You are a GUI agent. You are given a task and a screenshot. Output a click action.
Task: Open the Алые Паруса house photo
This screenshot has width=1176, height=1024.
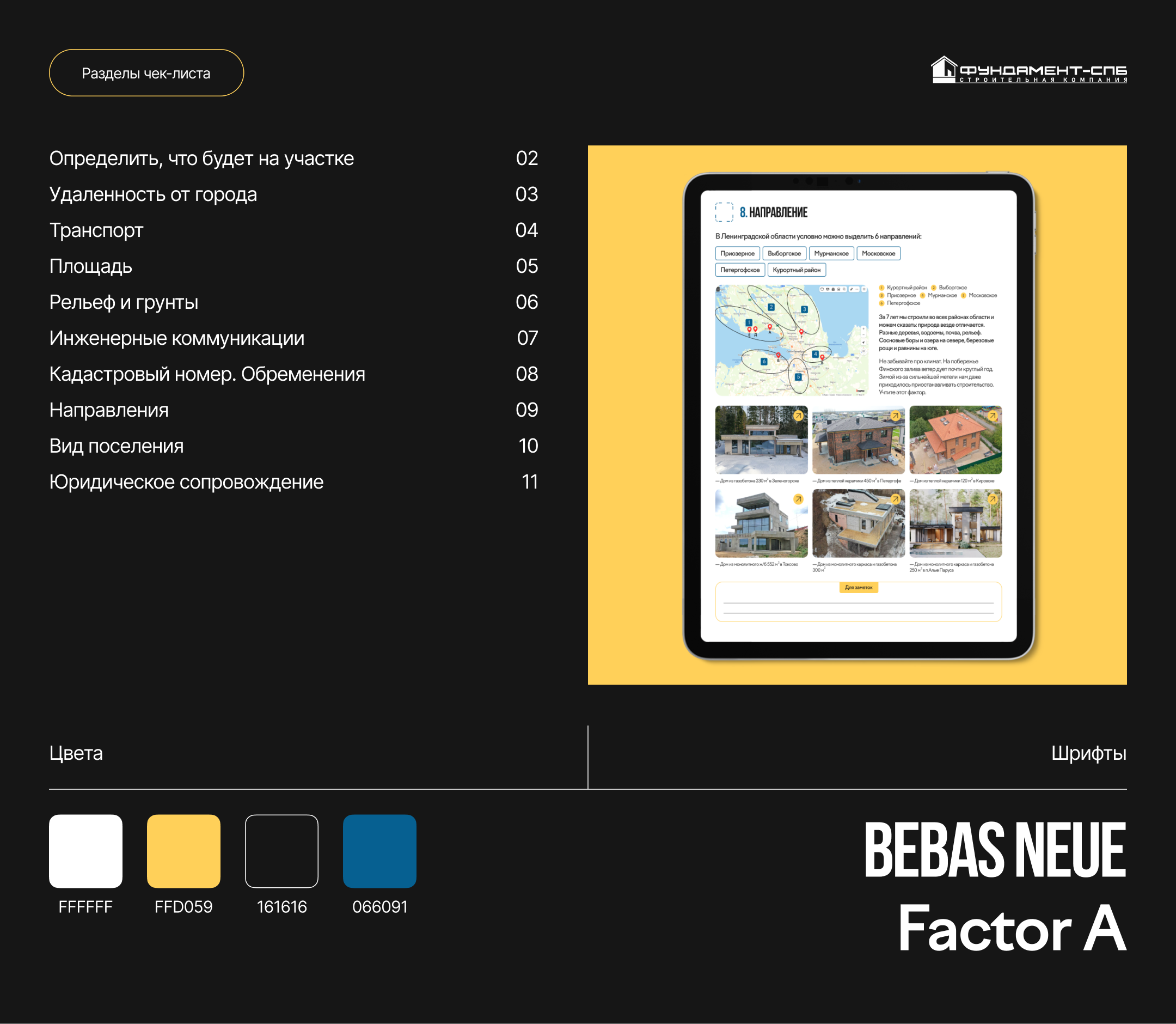955,523
